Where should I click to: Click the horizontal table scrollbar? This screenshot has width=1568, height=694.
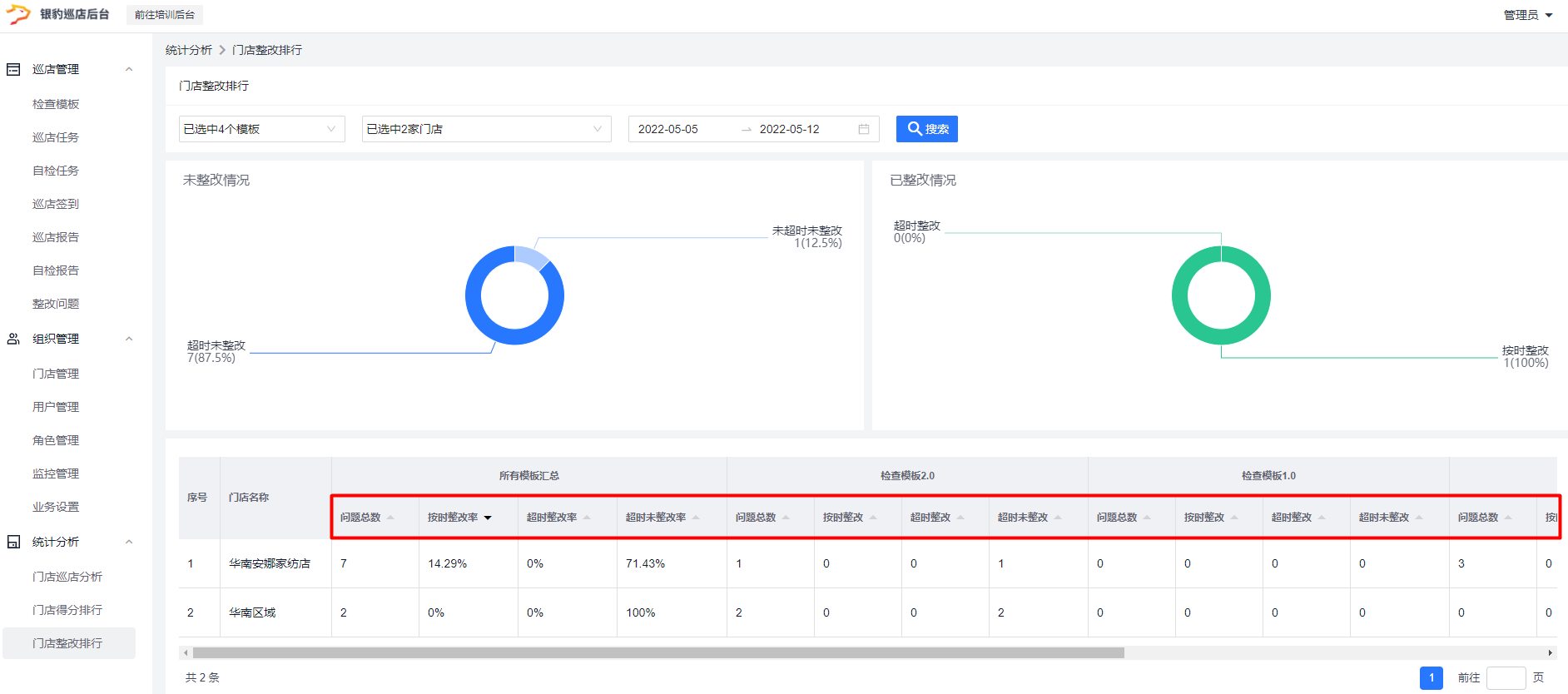point(657,653)
